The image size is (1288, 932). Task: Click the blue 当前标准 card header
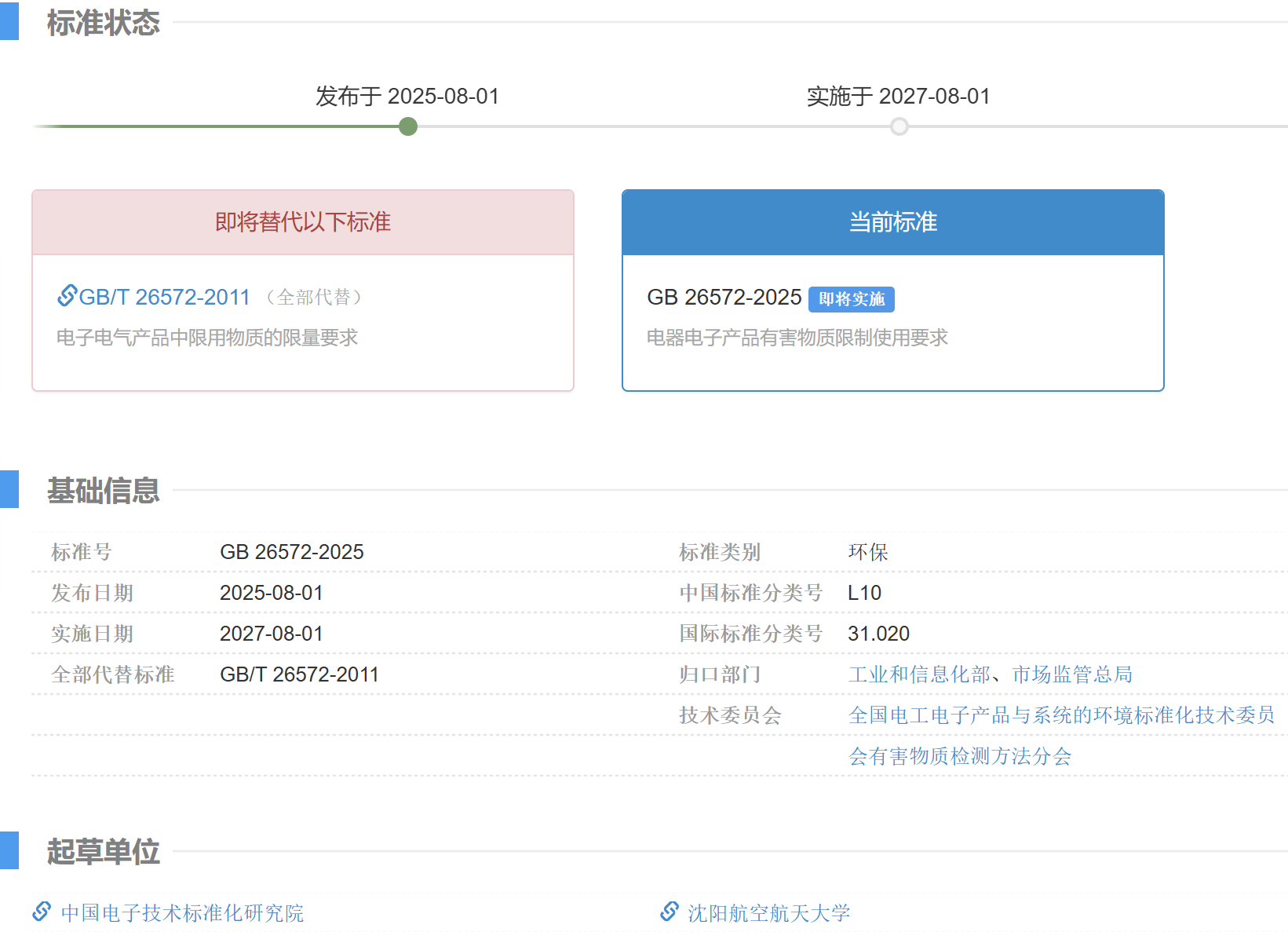[x=892, y=222]
